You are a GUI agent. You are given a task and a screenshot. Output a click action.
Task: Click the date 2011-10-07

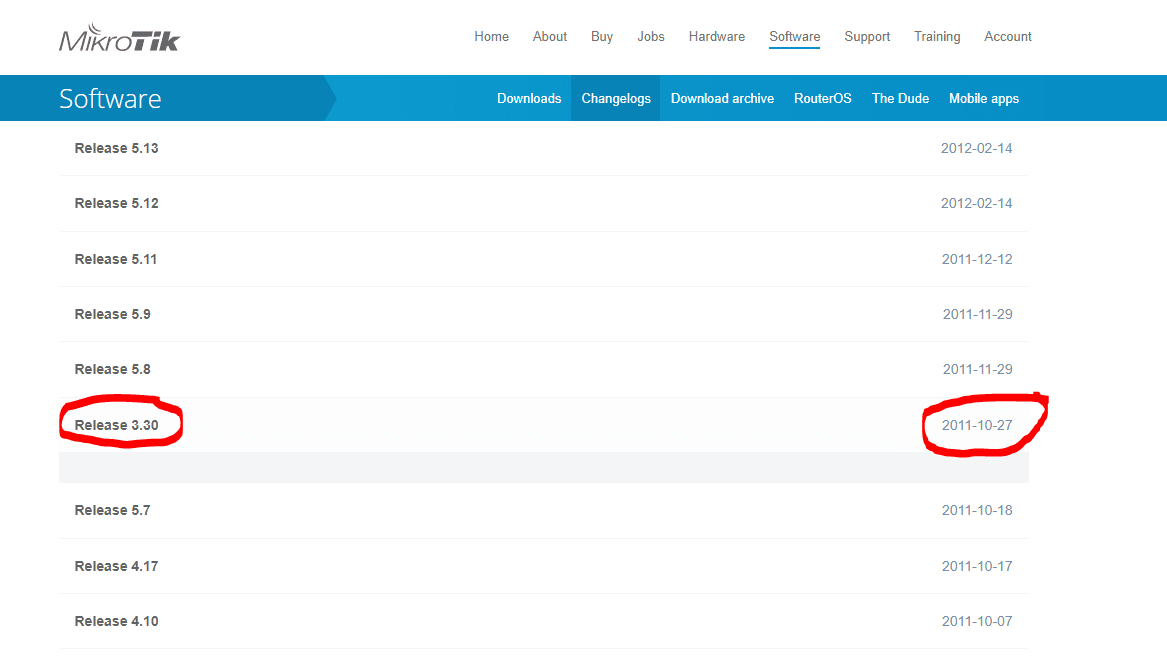[x=976, y=621]
